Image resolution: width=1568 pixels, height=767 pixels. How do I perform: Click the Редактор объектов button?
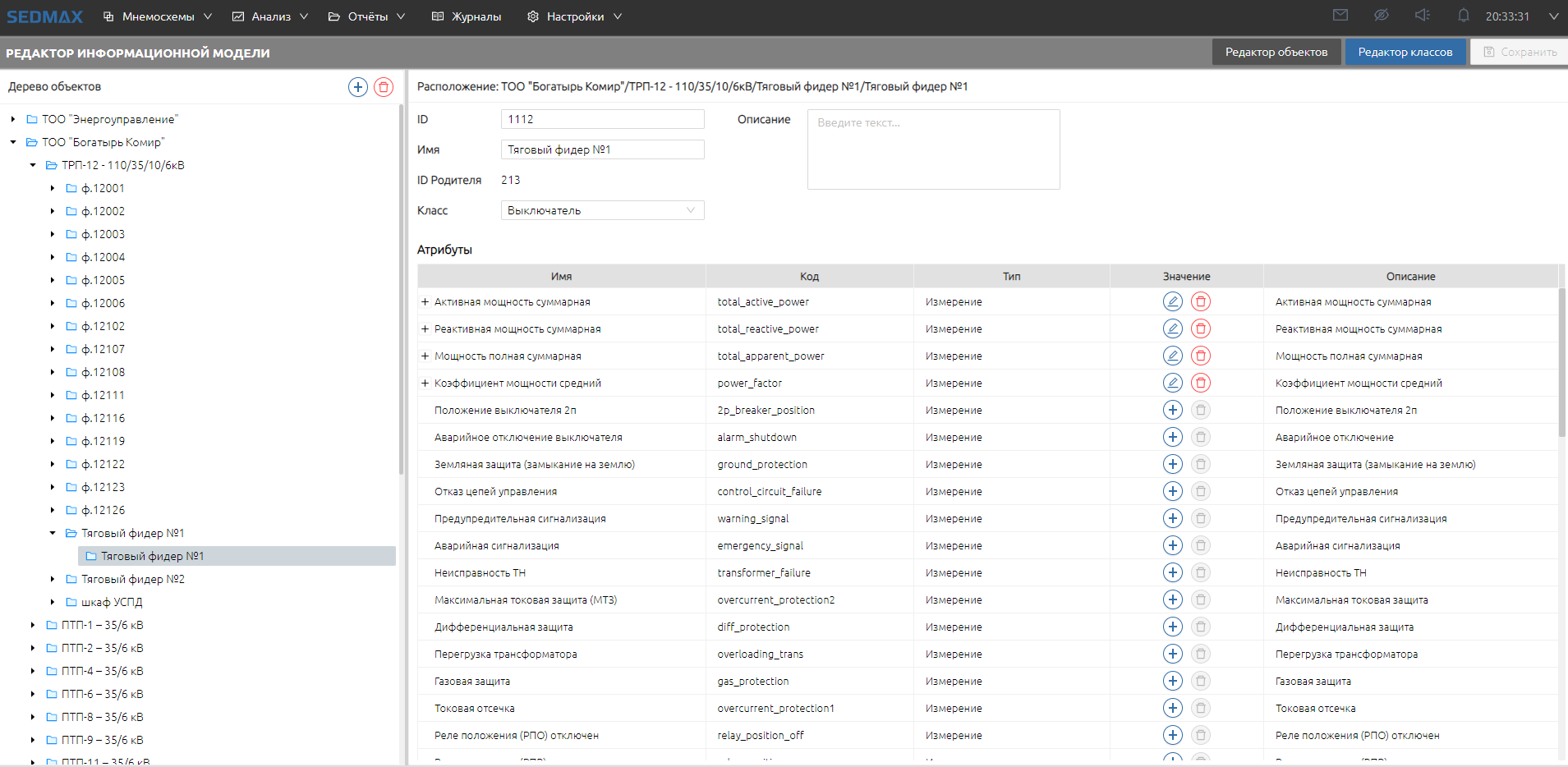click(1276, 52)
